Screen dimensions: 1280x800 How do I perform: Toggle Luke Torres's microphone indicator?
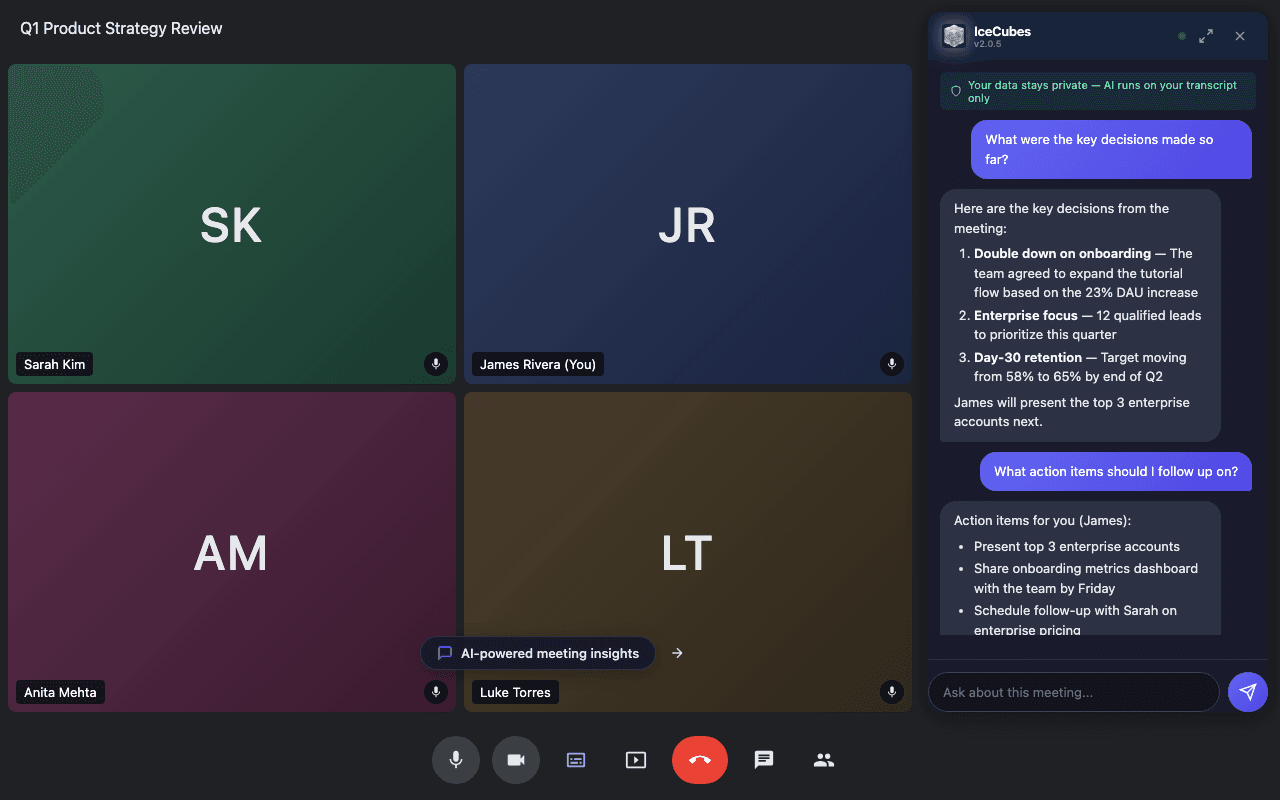pos(892,691)
